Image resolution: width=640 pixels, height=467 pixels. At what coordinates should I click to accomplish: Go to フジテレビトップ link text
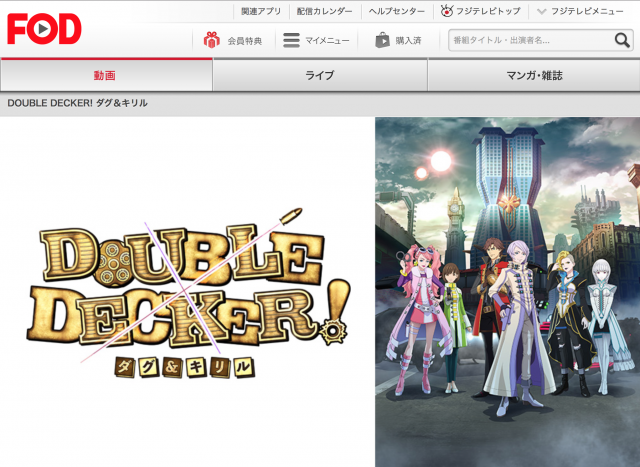(x=488, y=11)
